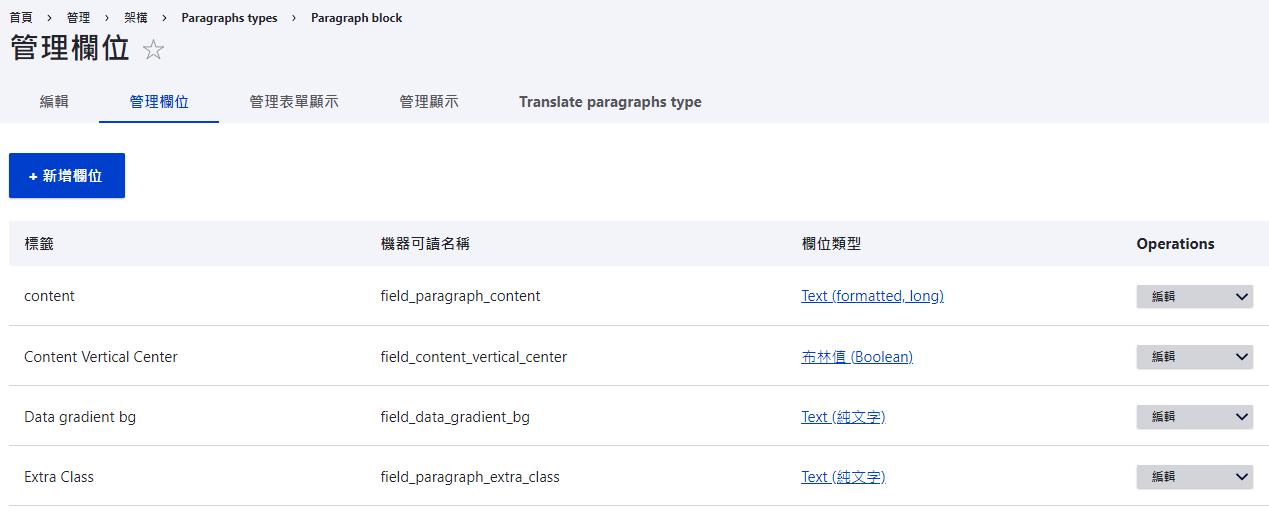Switch to the 編輯 tab
Screen dimensions: 1269x520
(54, 102)
